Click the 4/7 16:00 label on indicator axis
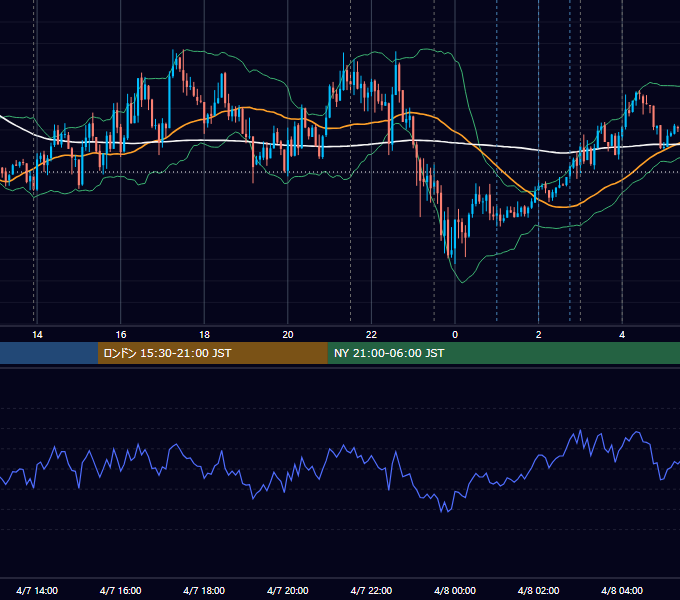The height and width of the screenshot is (600, 680). click(121, 590)
